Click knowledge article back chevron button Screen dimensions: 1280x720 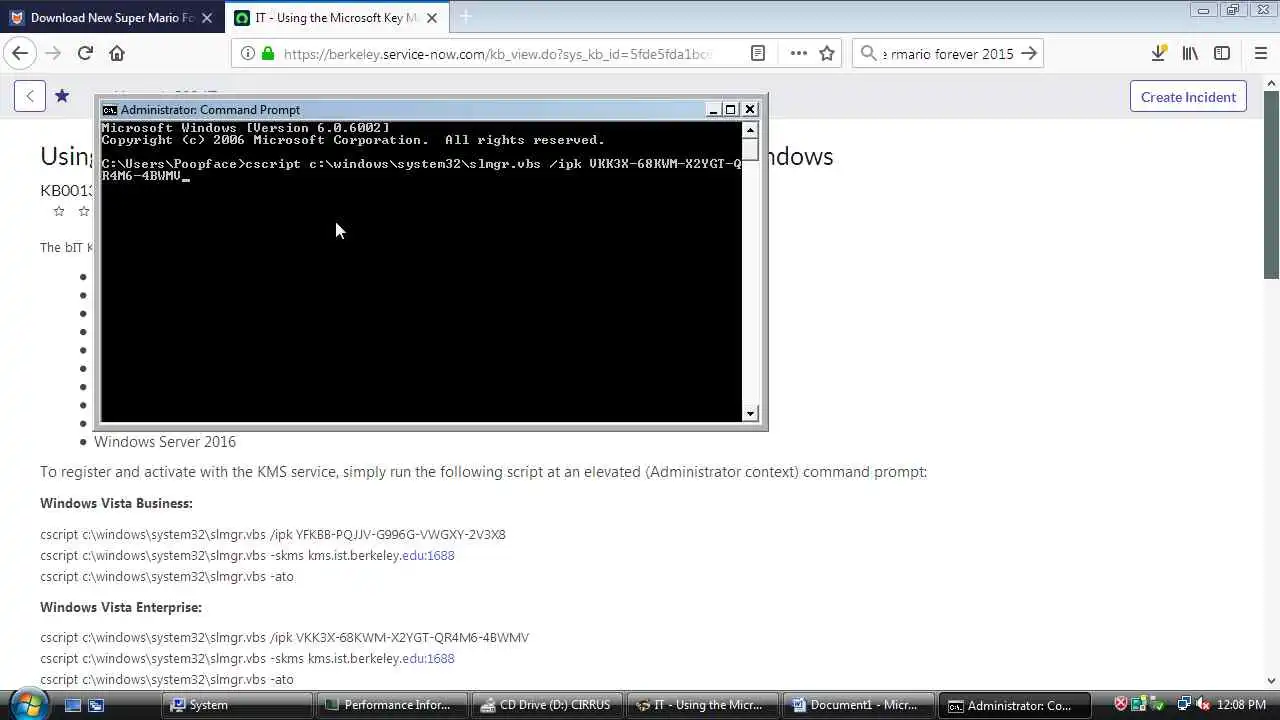tap(30, 96)
